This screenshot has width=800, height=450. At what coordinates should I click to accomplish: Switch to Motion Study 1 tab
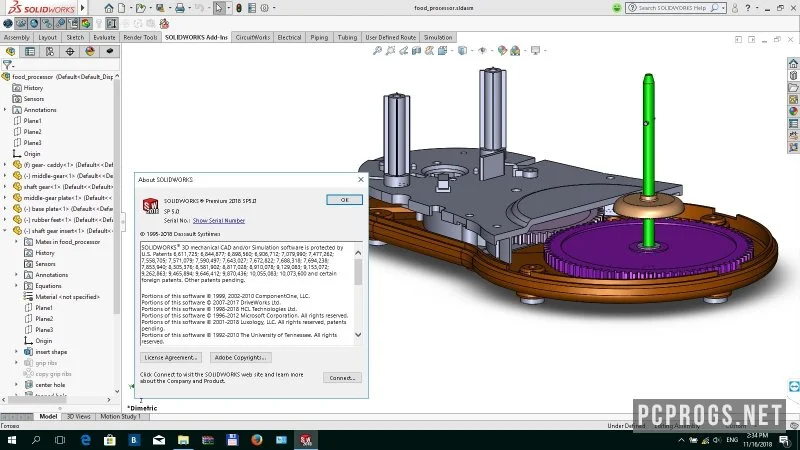point(120,417)
